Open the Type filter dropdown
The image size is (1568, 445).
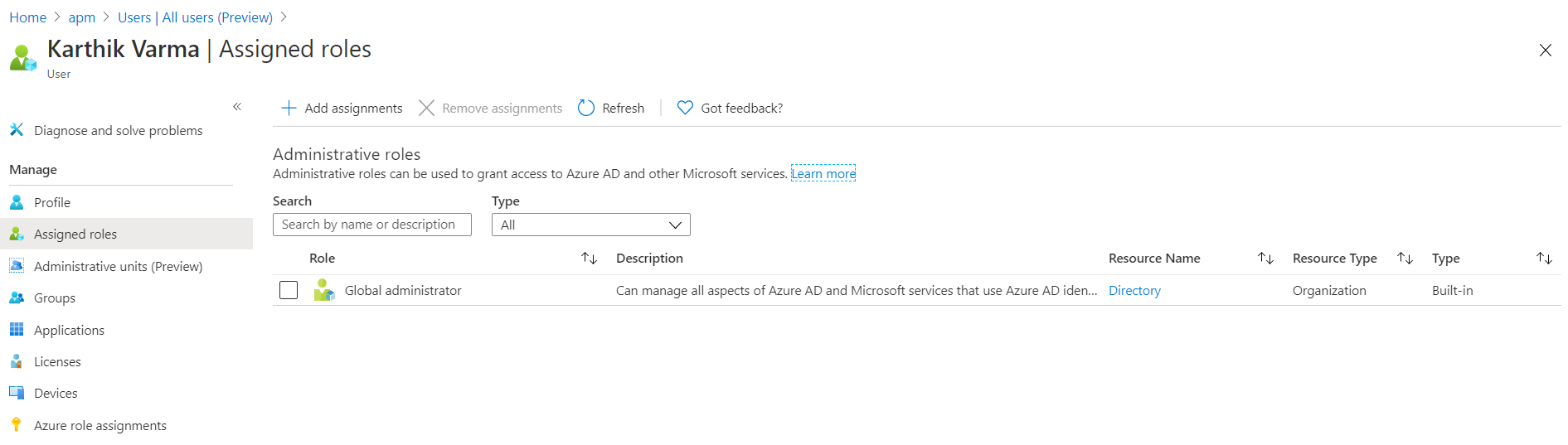coord(590,225)
